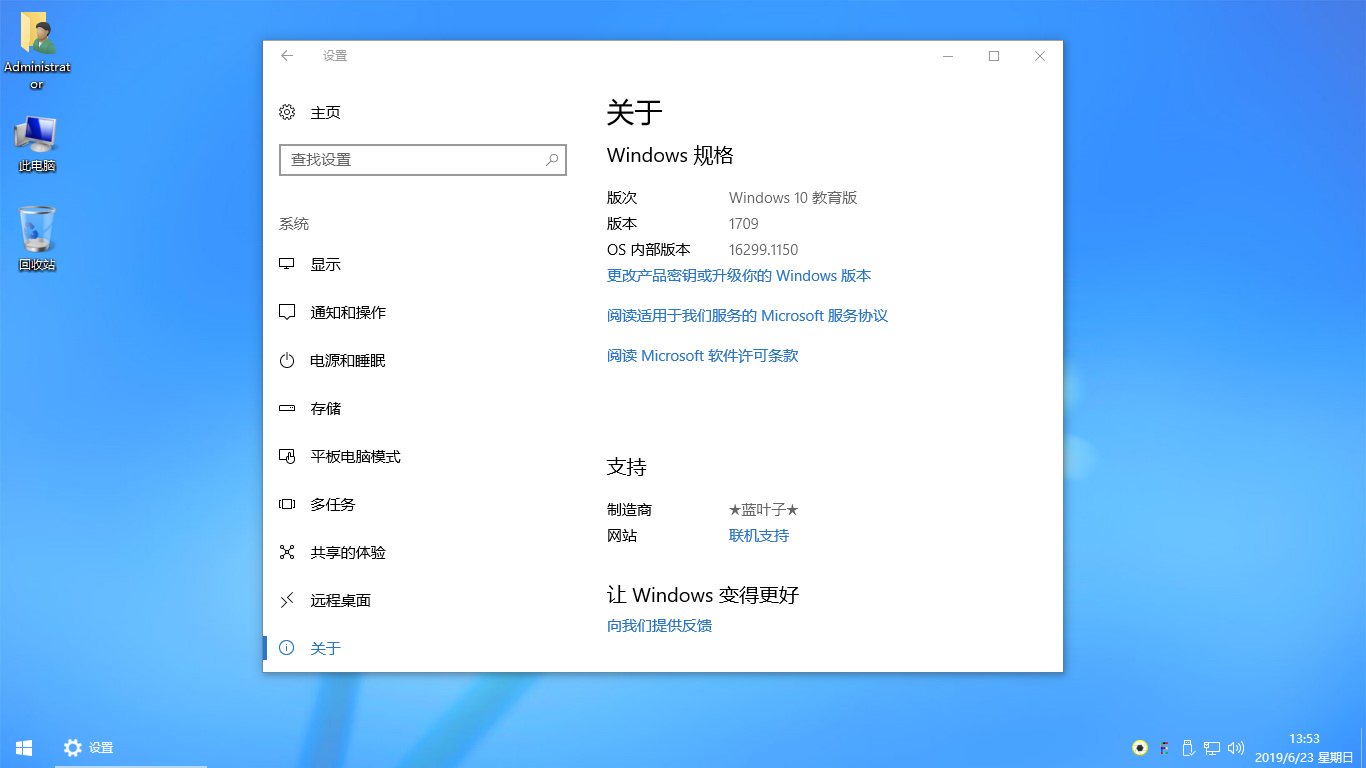Open 共享的体验 shared experiences
Viewport: 1366px width, 768px height.
415,552
